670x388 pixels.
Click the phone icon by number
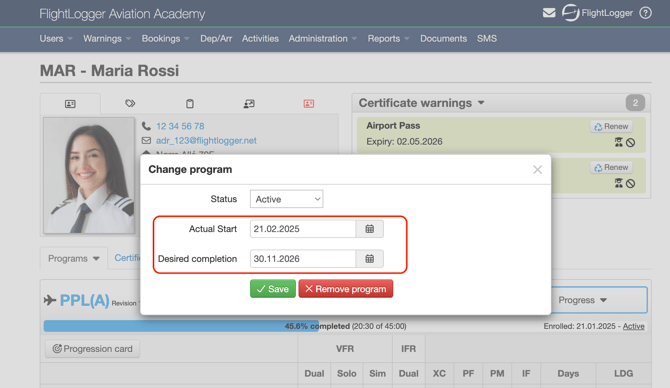[146, 126]
